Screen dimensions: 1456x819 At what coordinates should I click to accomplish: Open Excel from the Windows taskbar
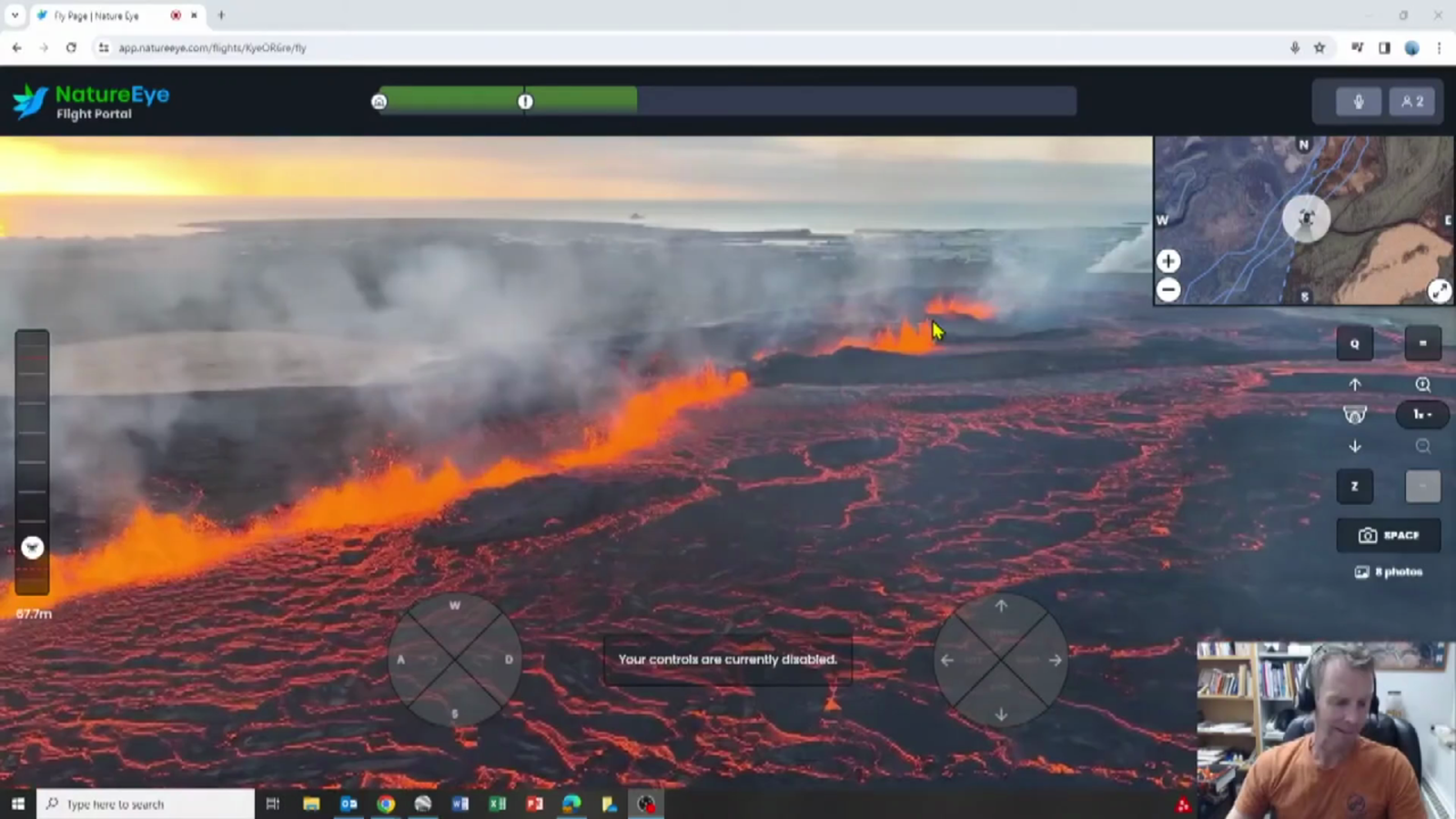pos(497,804)
